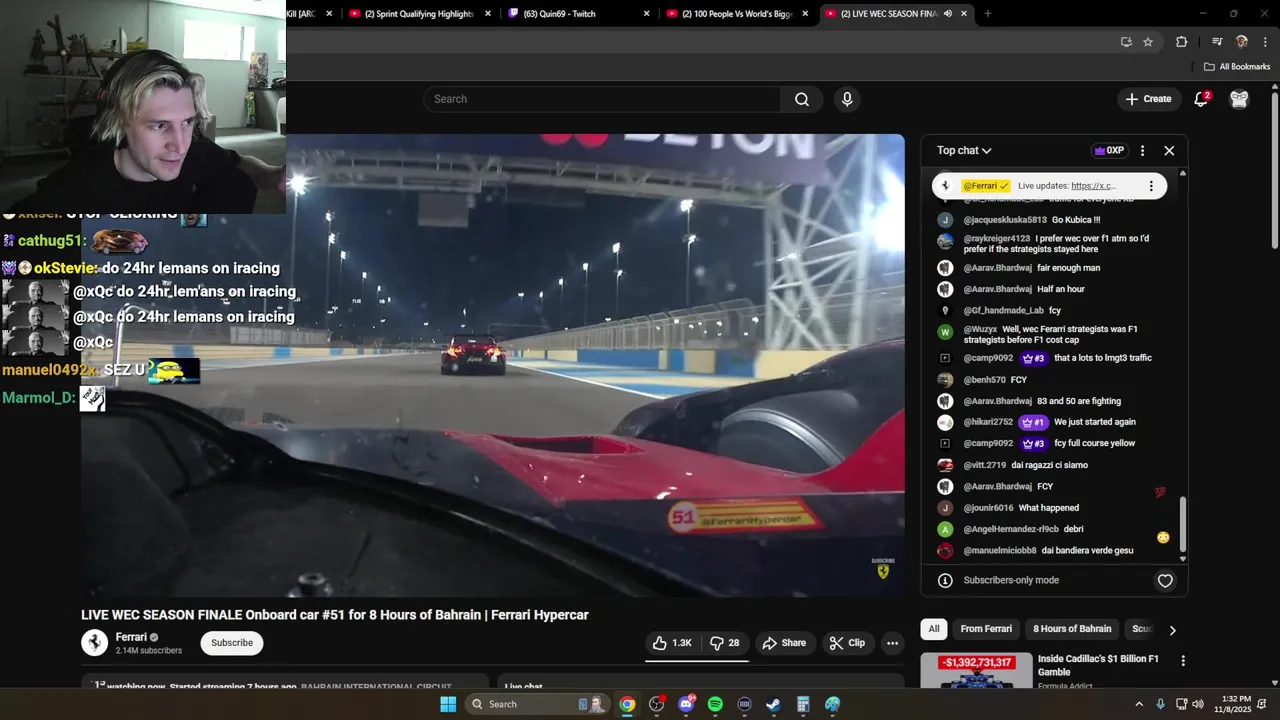This screenshot has height=720, width=1280.
Task: Open Chrome three-dot menu
Action: (1264, 42)
